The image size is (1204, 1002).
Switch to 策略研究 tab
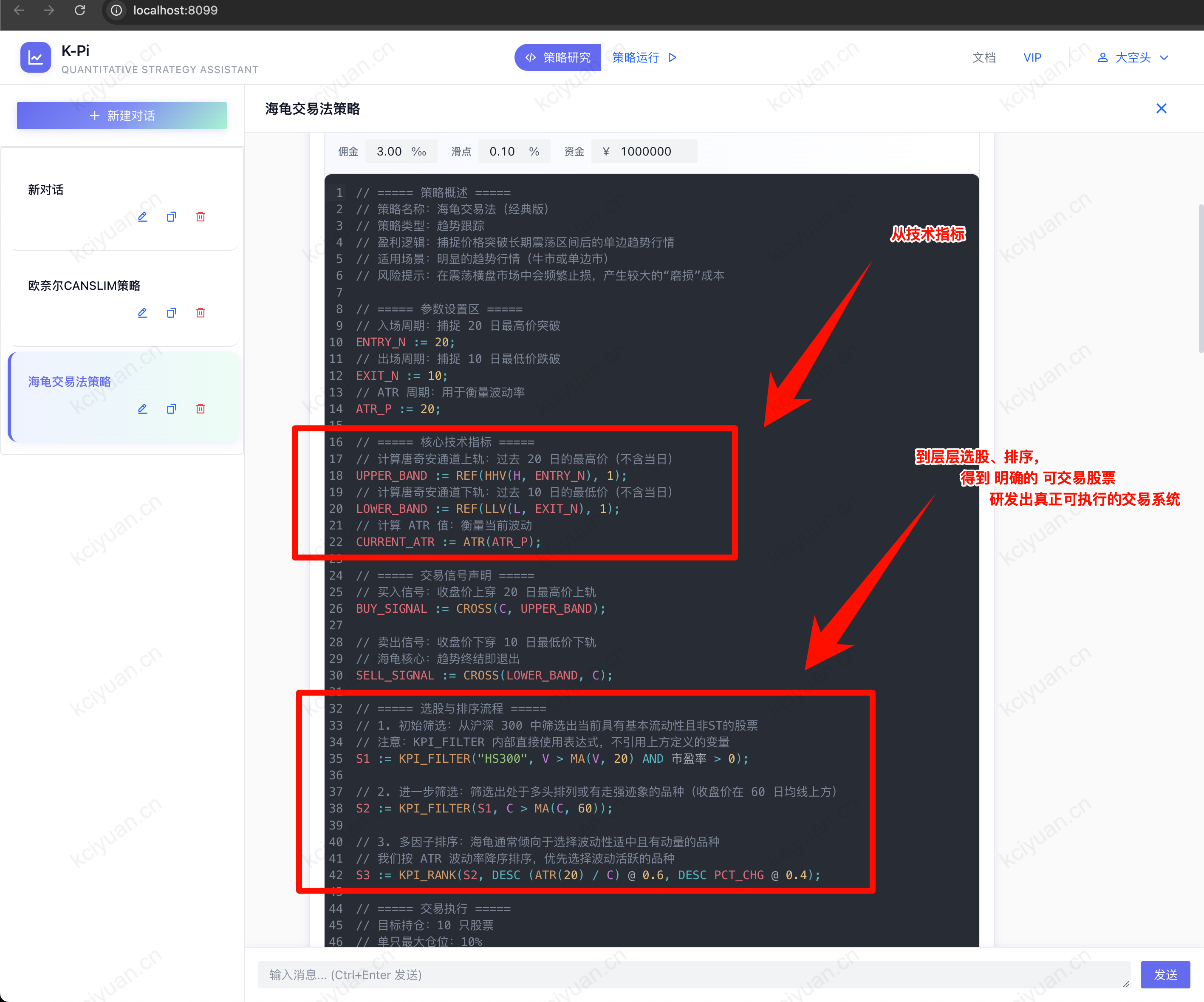[558, 57]
